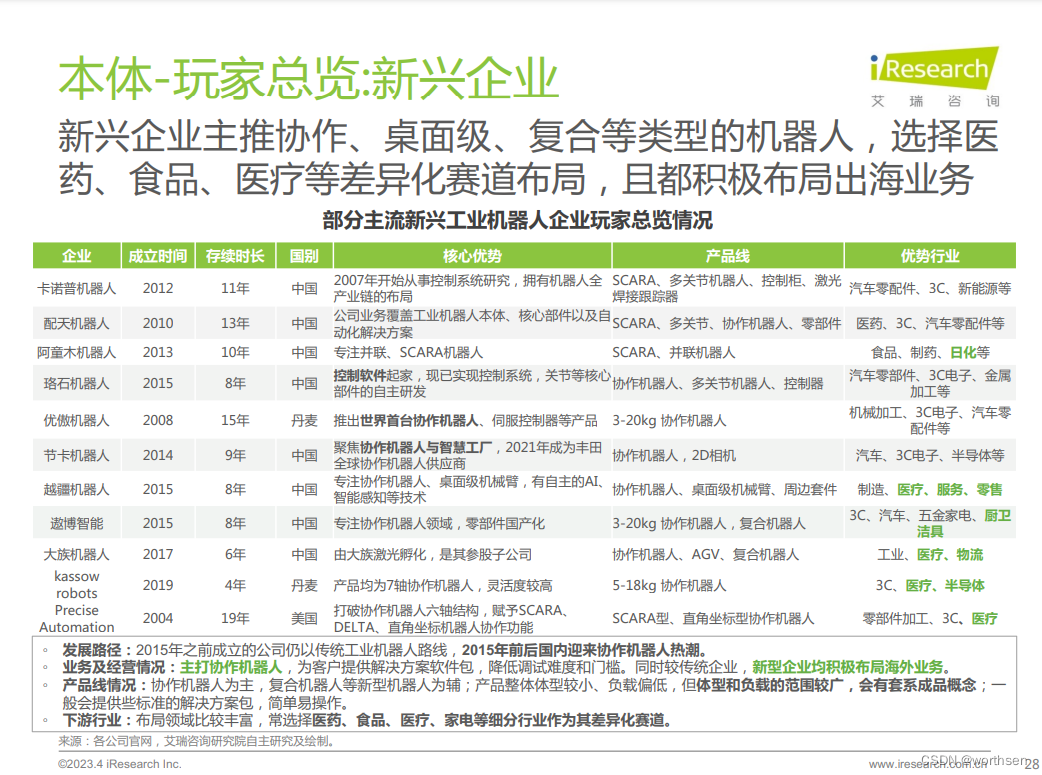Click founding year 2008 for 优傲
The image size is (1042, 775).
click(x=157, y=421)
